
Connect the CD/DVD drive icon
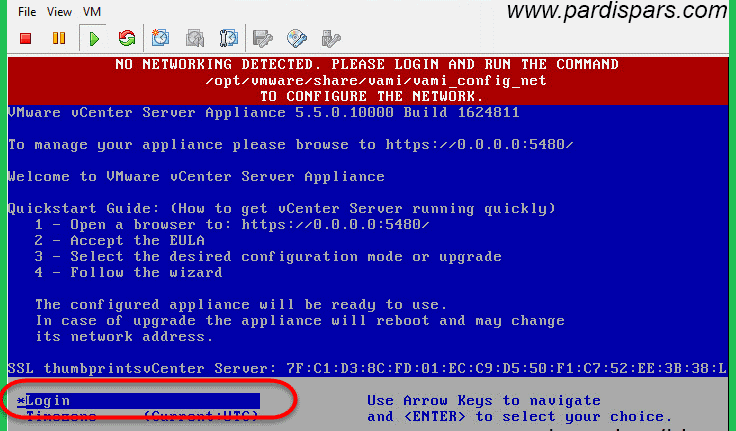click(297, 38)
